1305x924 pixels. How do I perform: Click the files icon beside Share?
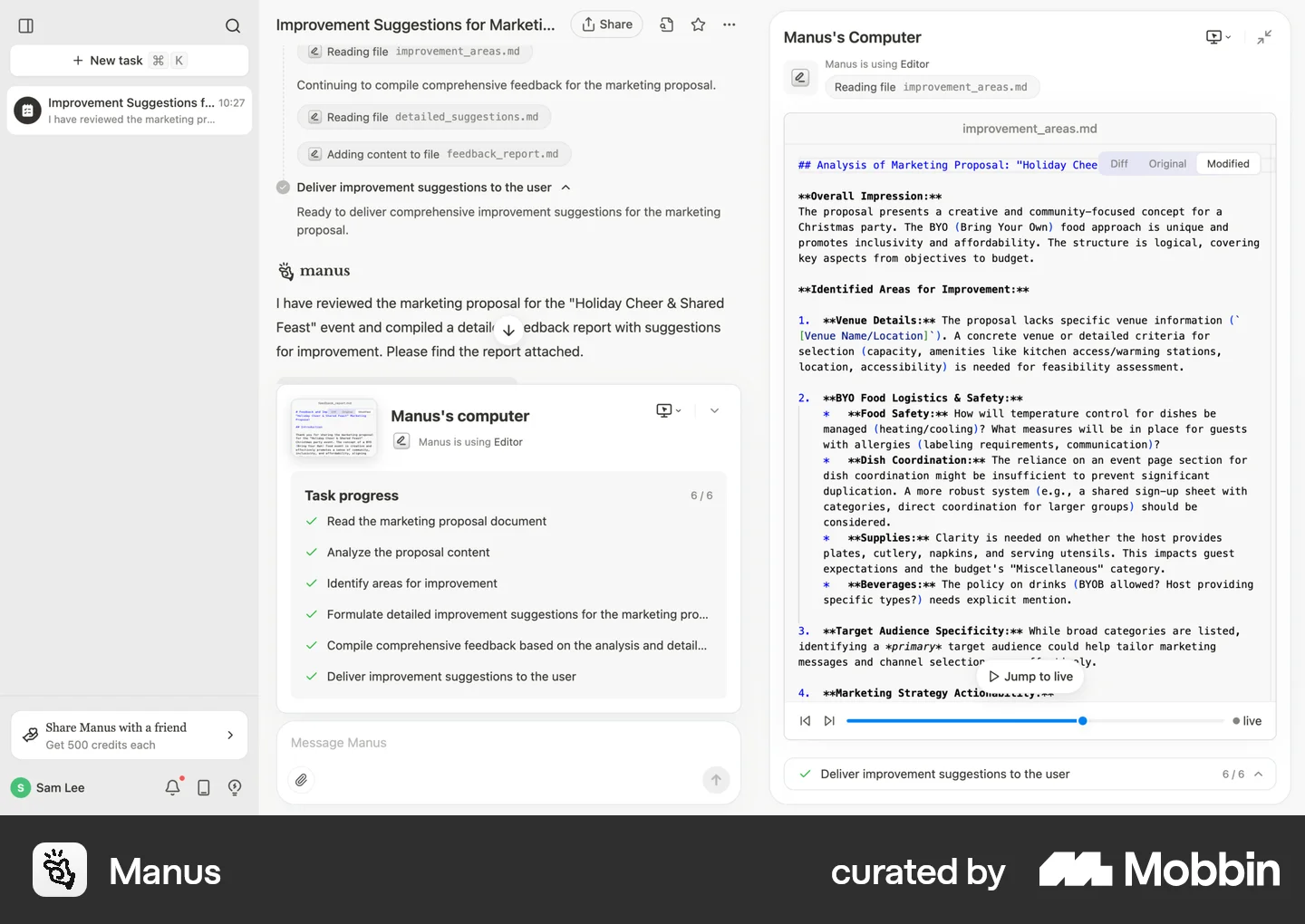point(667,24)
